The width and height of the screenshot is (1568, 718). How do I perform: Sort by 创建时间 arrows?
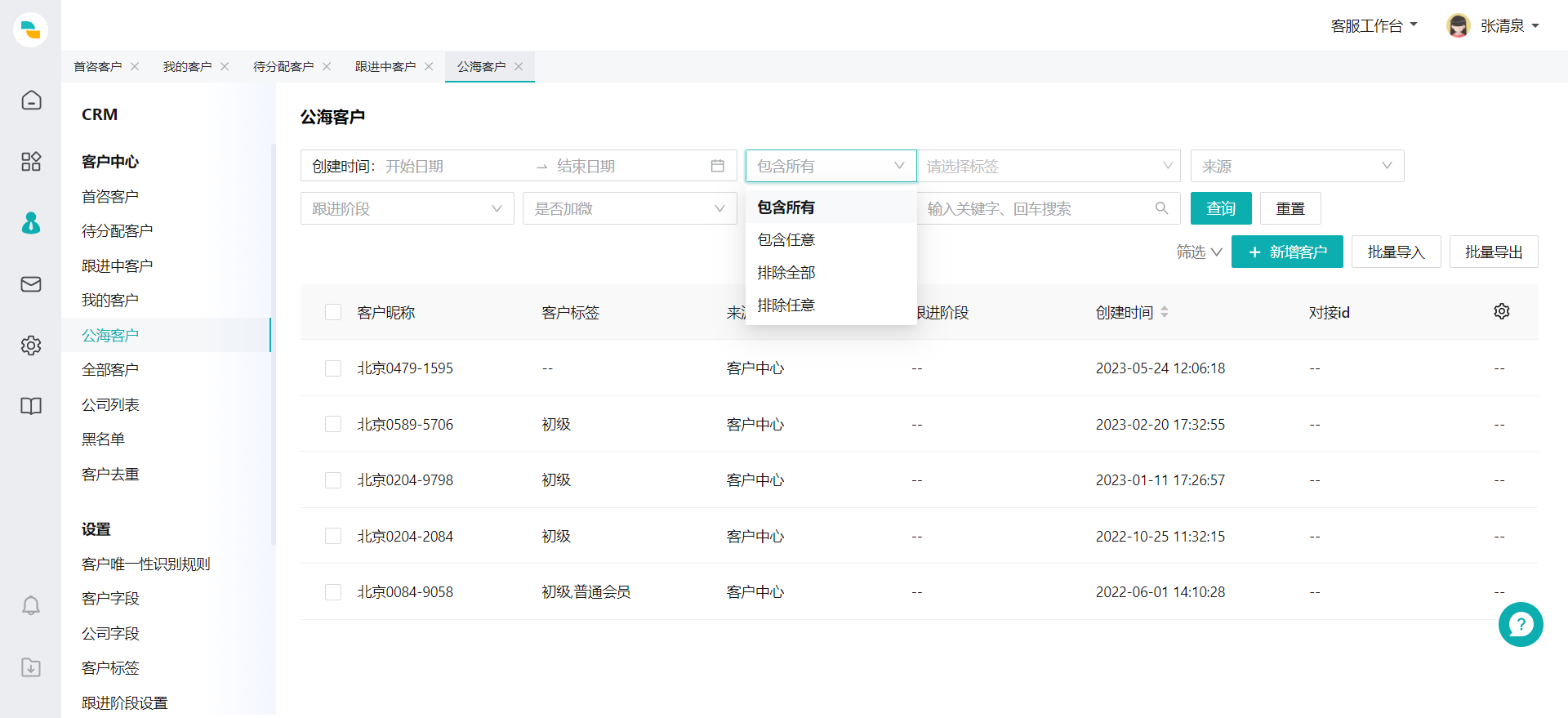(x=1165, y=312)
